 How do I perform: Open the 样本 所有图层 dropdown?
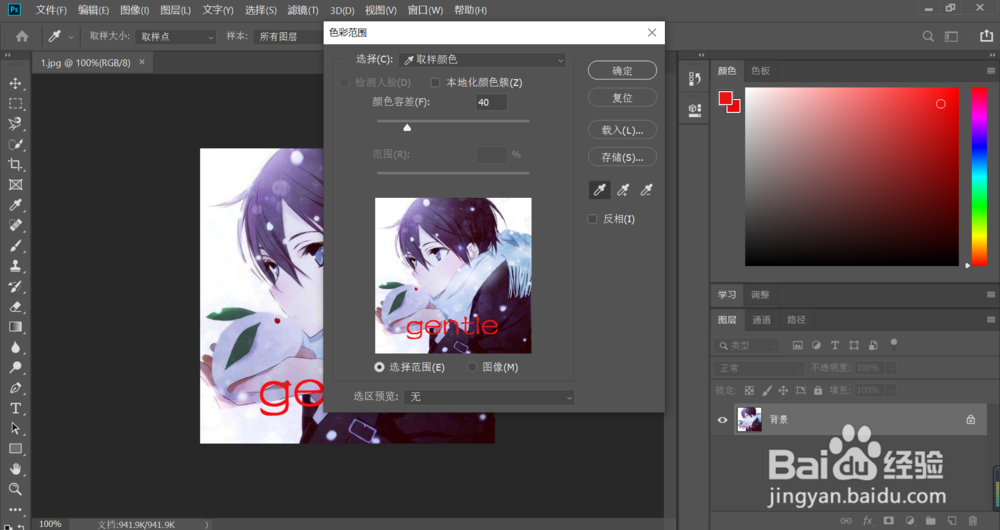(288, 36)
